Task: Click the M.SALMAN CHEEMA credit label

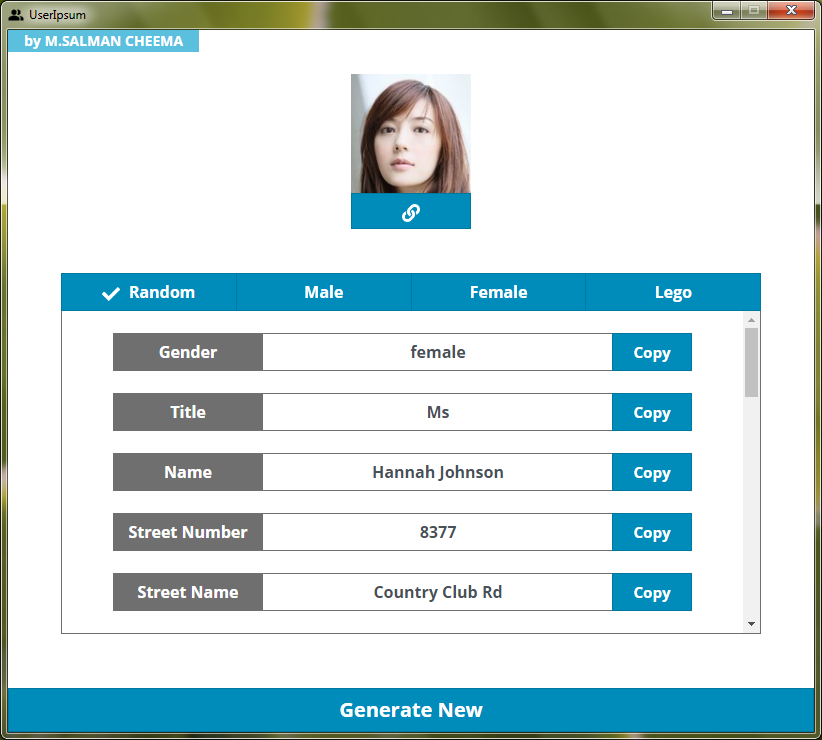Action: [x=103, y=41]
